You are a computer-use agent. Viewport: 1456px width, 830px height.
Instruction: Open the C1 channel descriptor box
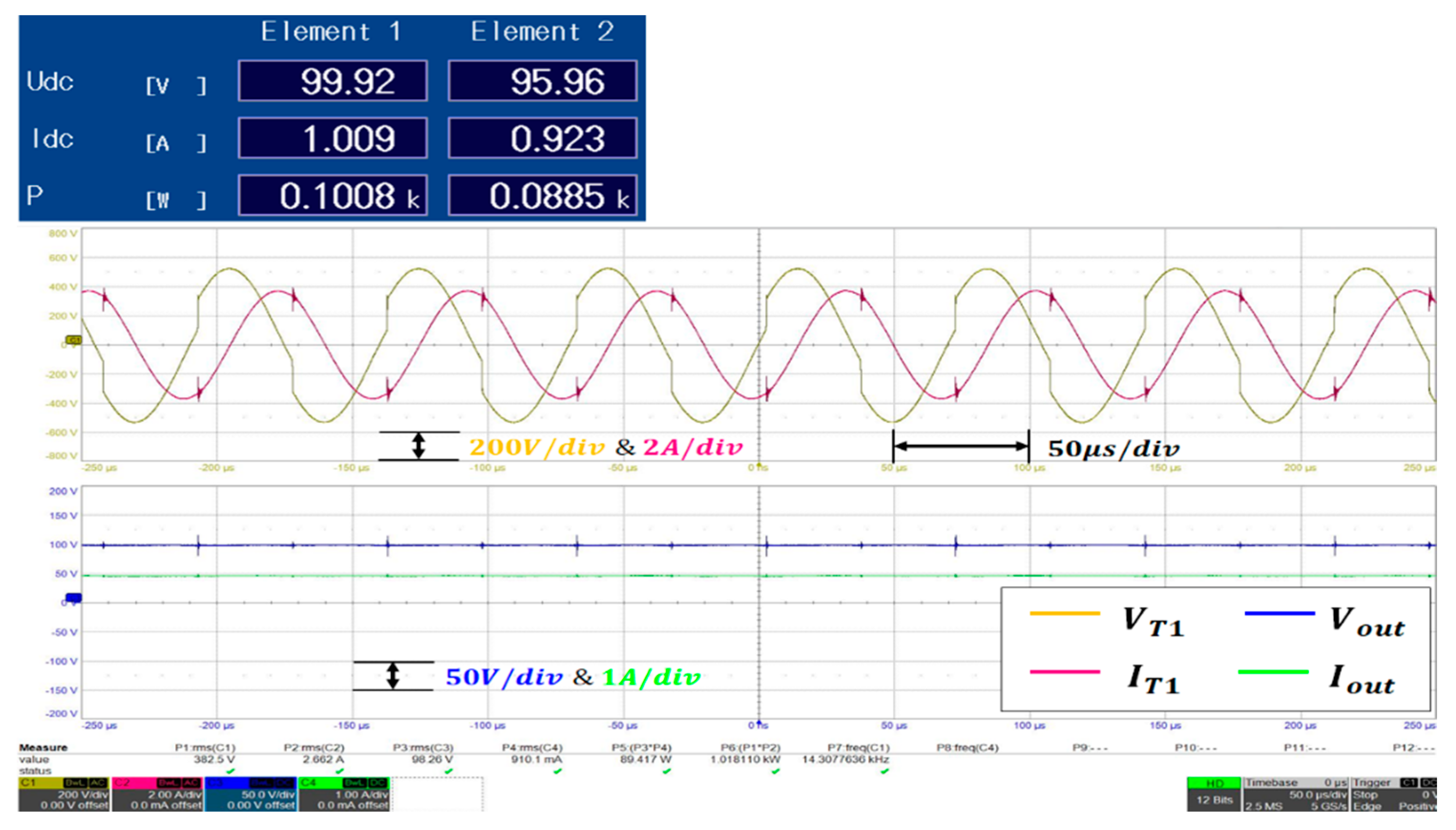click(x=64, y=794)
